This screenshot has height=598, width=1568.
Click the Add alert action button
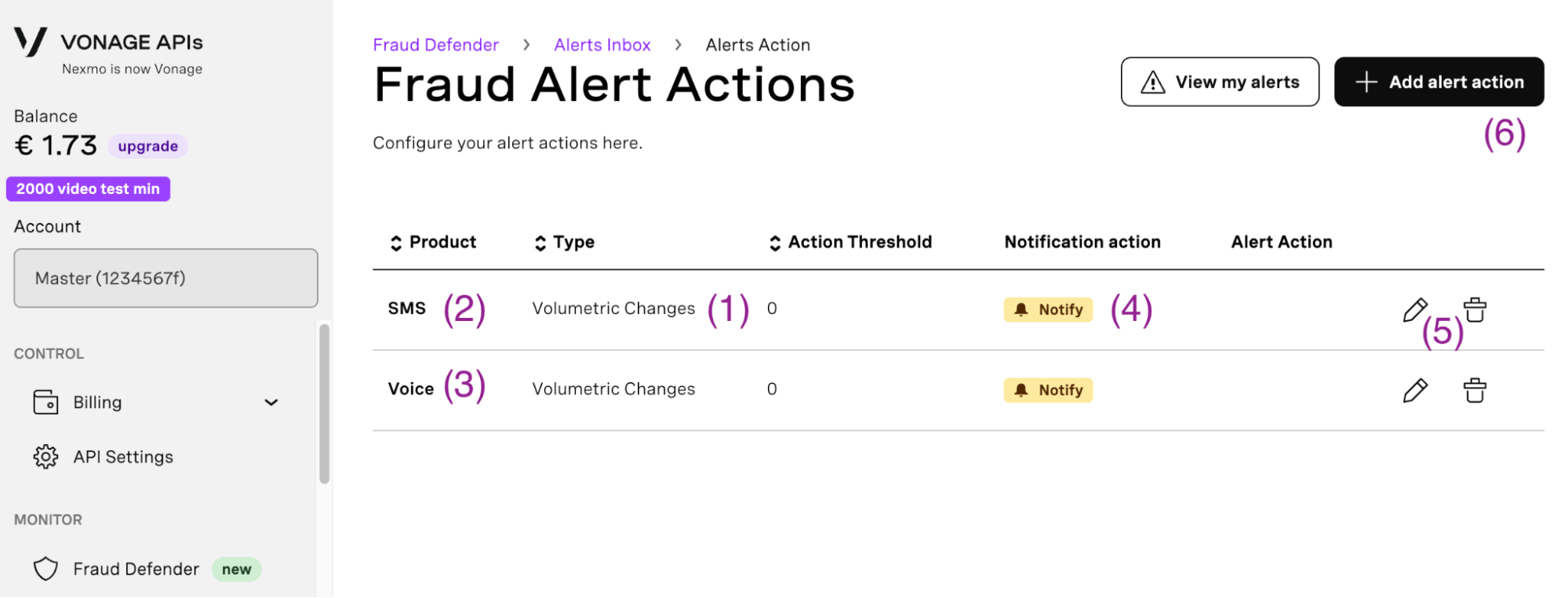[1439, 82]
